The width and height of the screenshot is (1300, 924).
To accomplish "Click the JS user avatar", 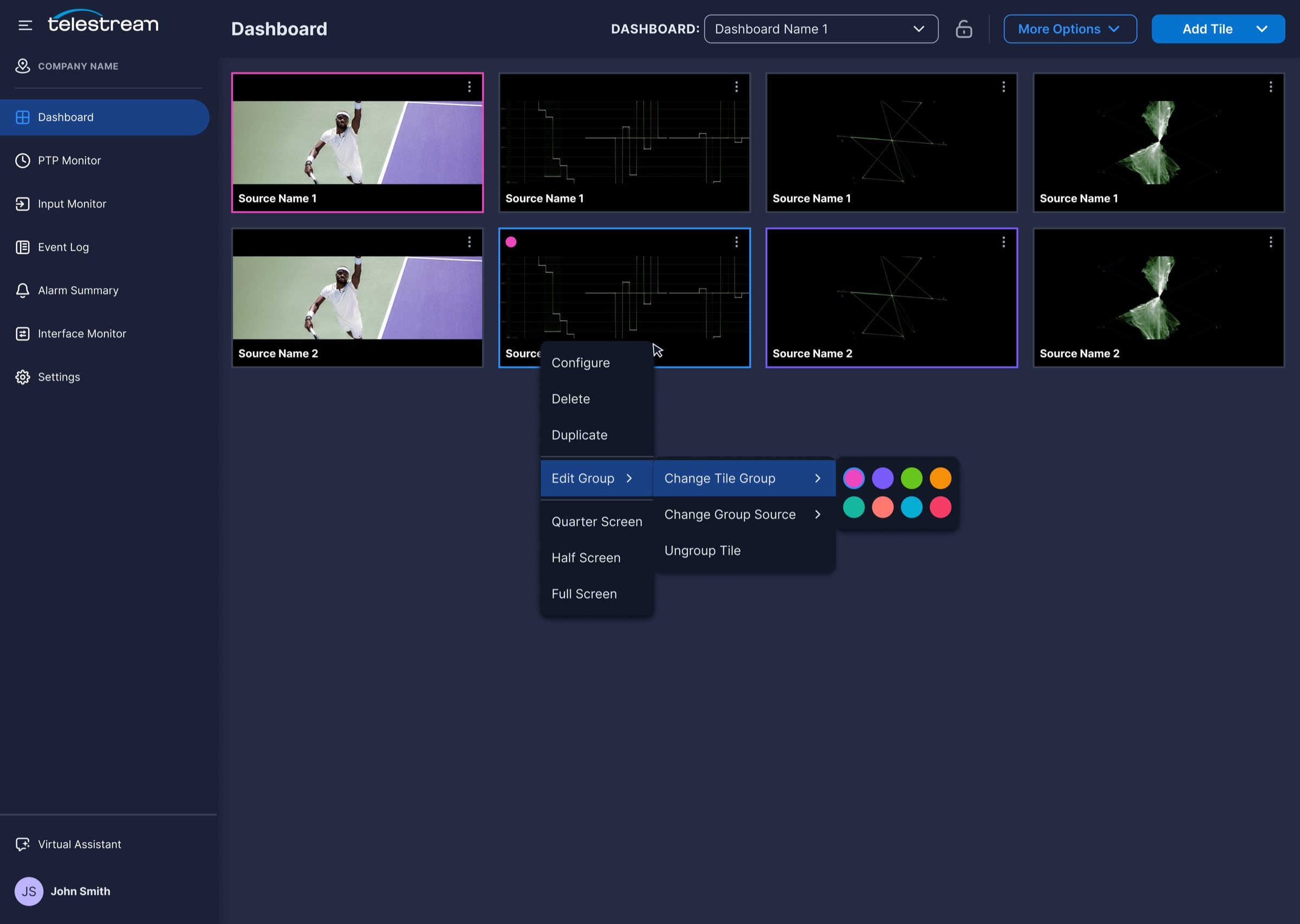I will pyautogui.click(x=29, y=891).
